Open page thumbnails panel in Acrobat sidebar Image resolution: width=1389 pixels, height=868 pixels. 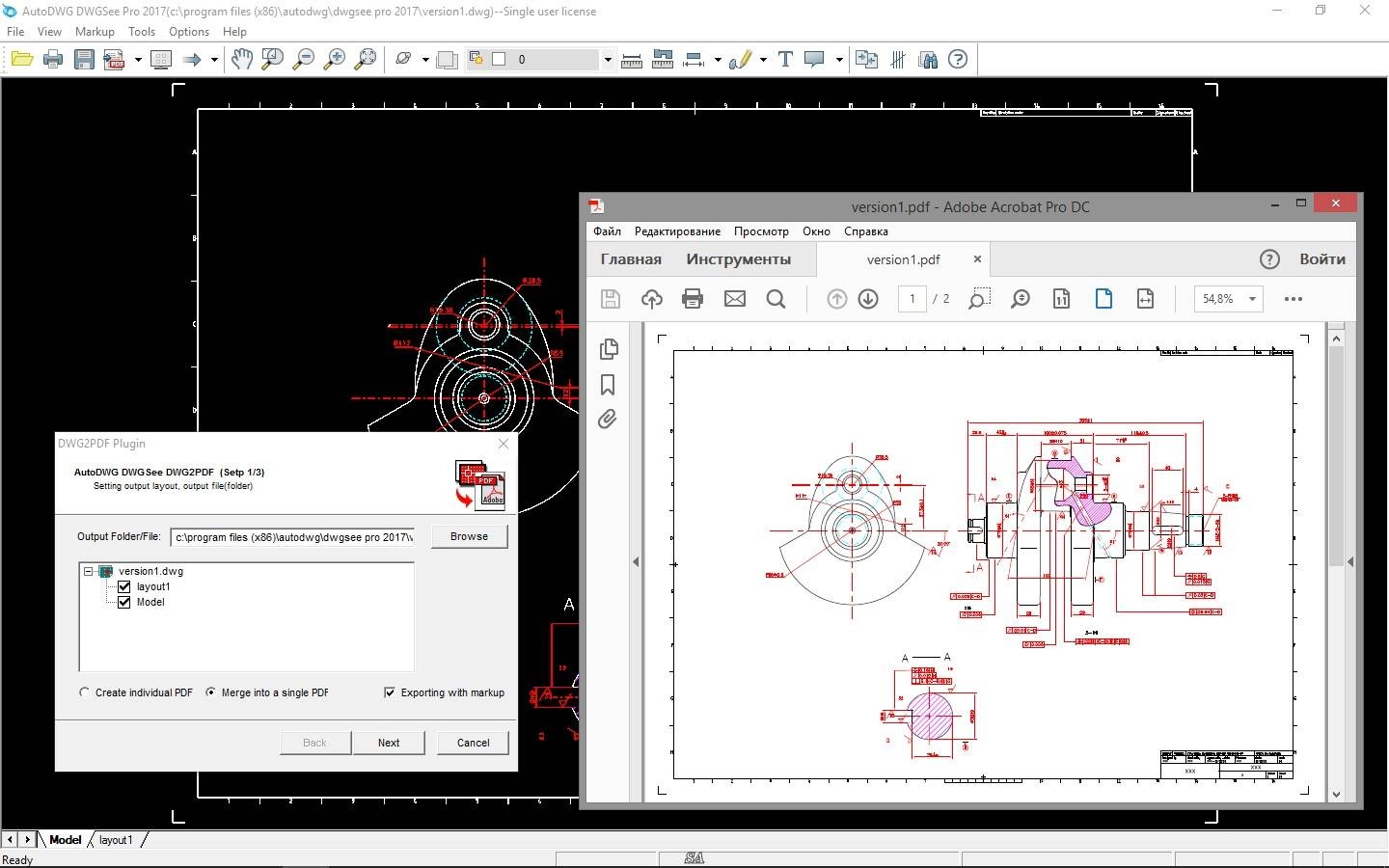point(609,349)
